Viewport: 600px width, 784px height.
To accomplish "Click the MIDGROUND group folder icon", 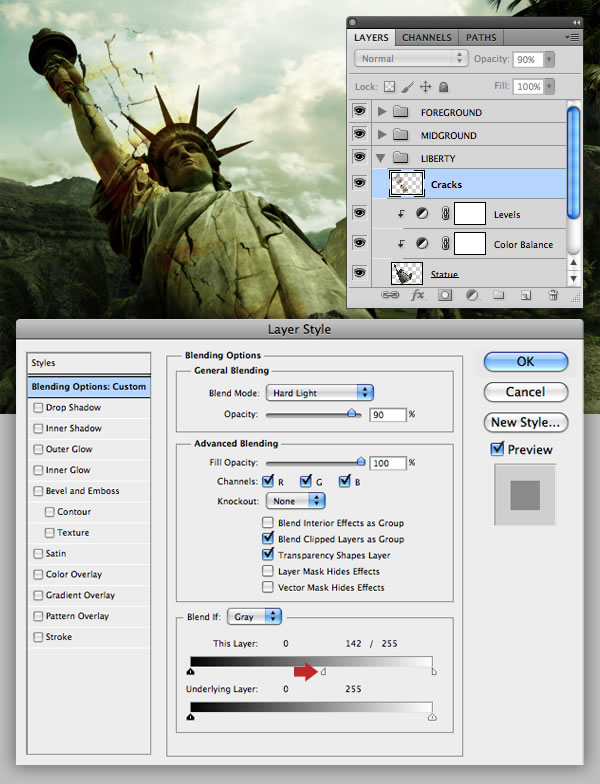I will tap(400, 134).
